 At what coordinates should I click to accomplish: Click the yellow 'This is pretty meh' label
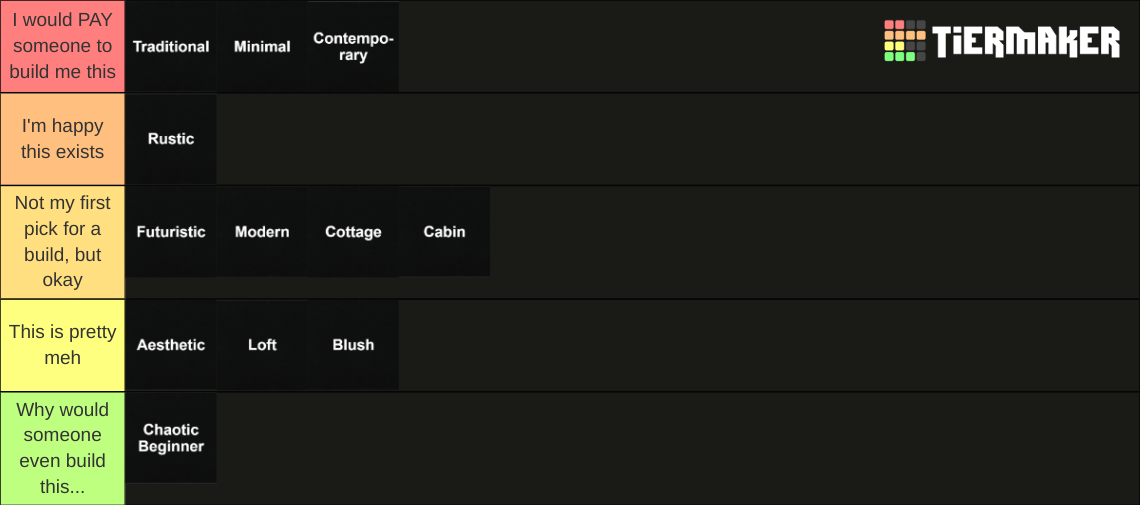pos(63,345)
